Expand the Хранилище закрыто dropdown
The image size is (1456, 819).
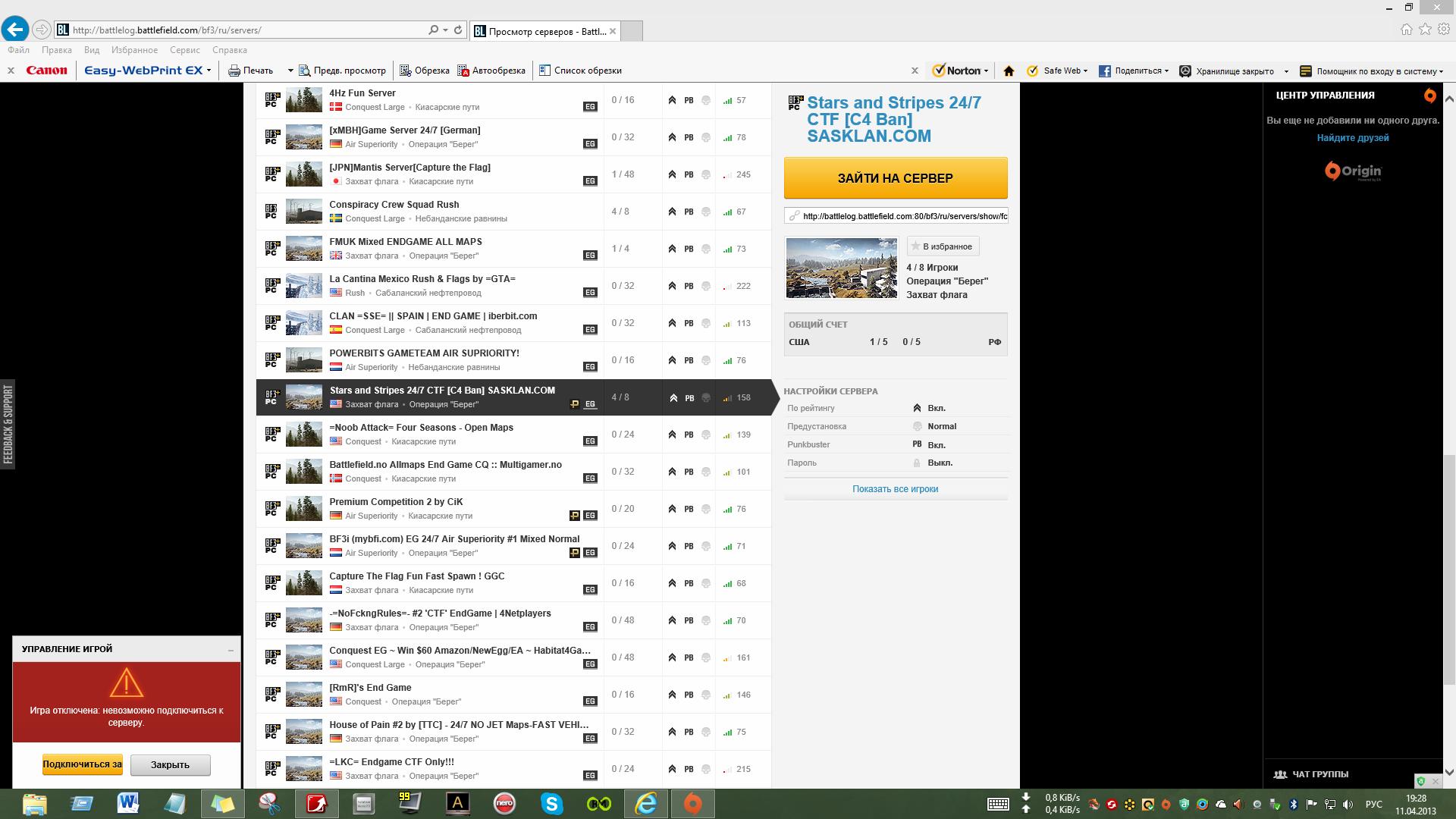1286,71
